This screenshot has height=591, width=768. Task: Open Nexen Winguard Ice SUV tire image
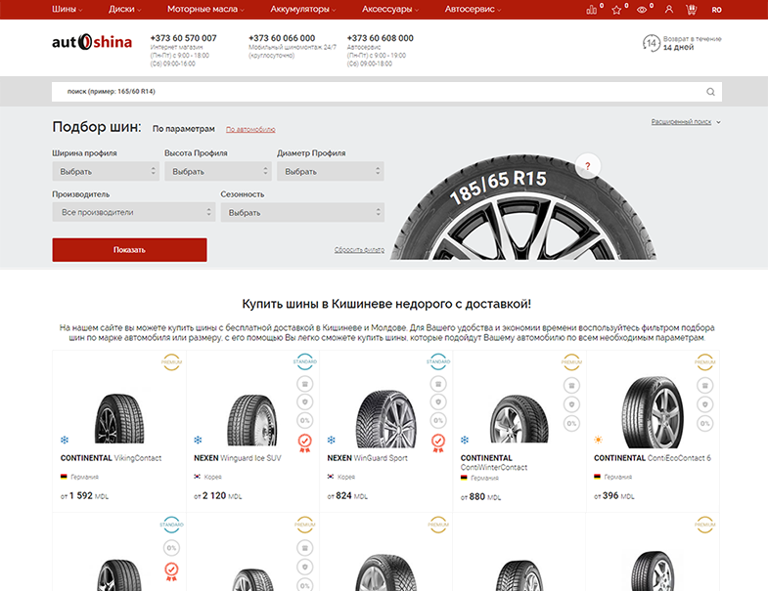click(252, 420)
